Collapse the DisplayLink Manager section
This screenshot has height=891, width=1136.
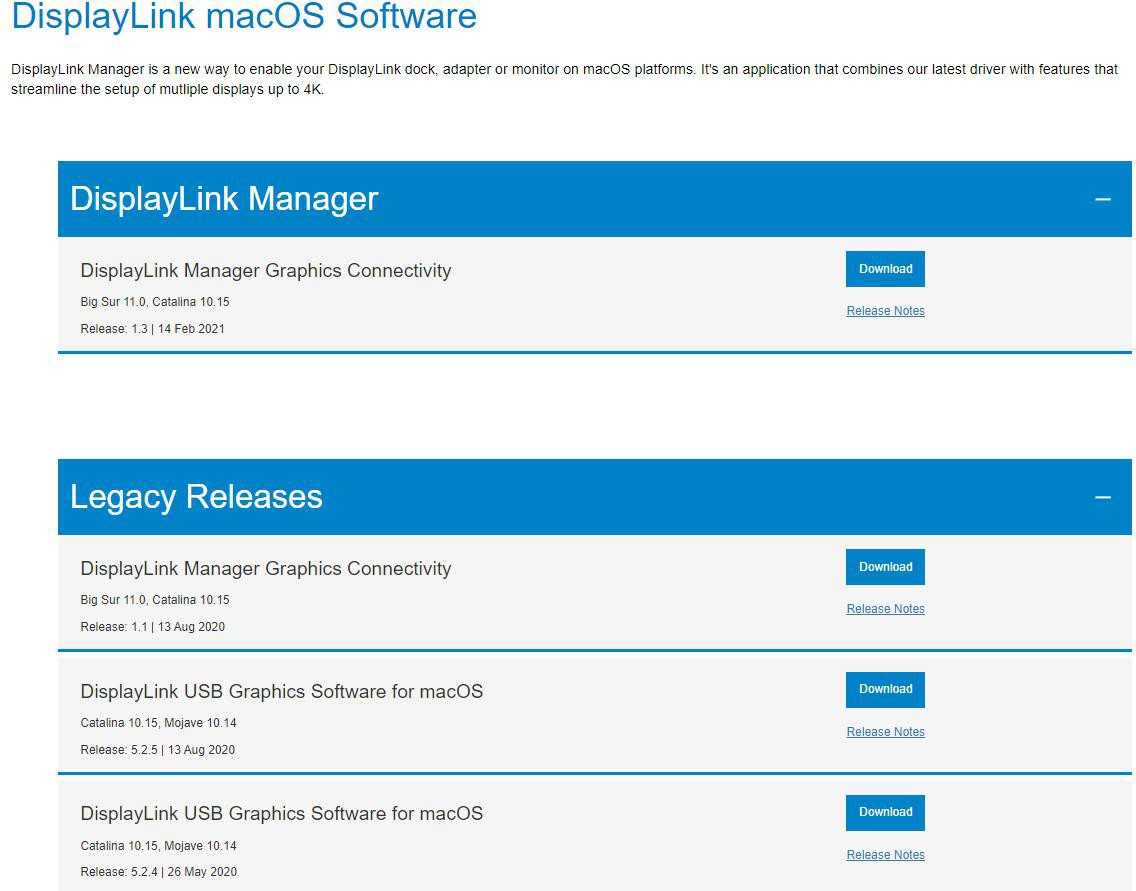pyautogui.click(x=1103, y=199)
